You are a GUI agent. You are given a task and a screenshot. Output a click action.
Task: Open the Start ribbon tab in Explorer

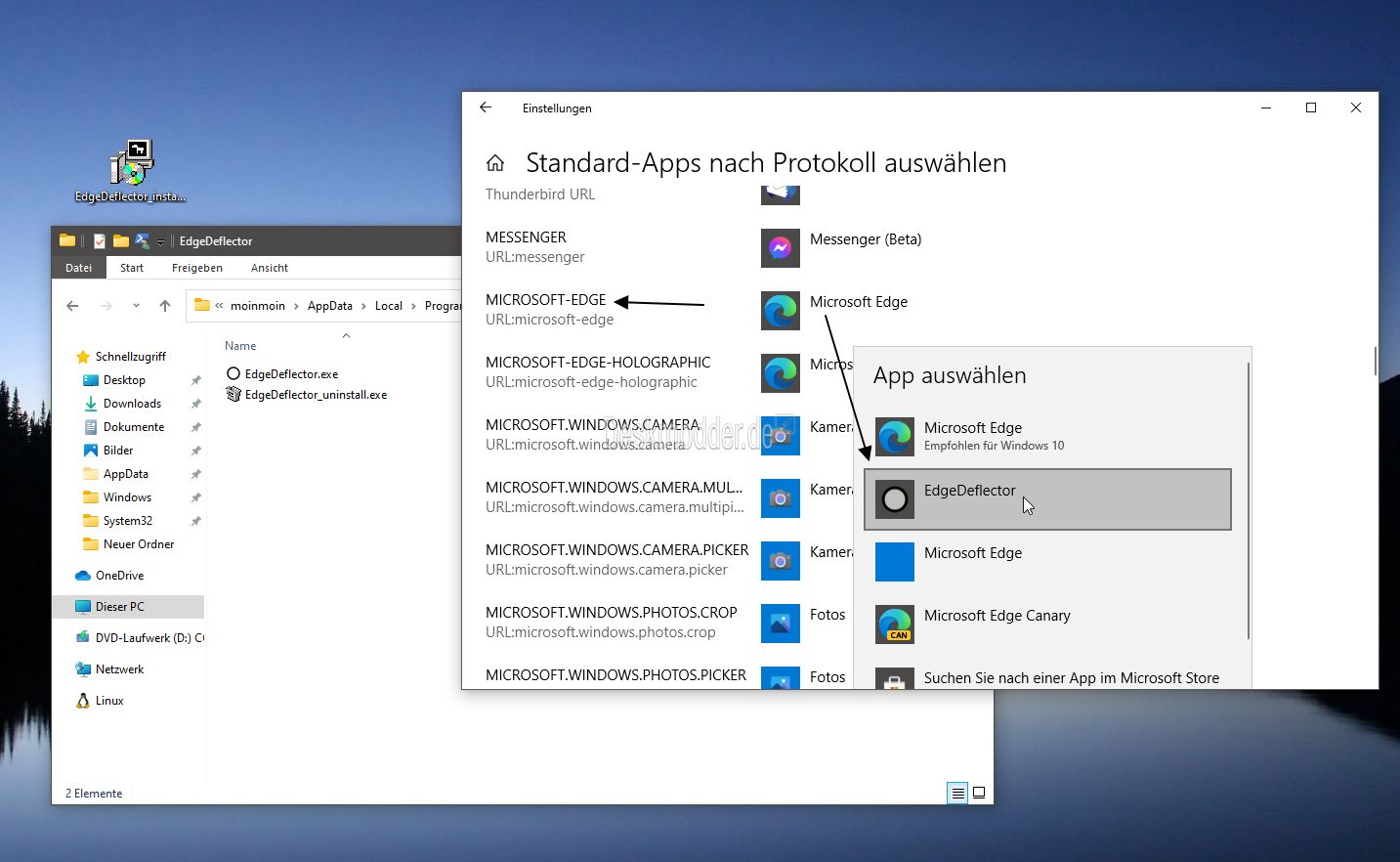click(x=132, y=268)
